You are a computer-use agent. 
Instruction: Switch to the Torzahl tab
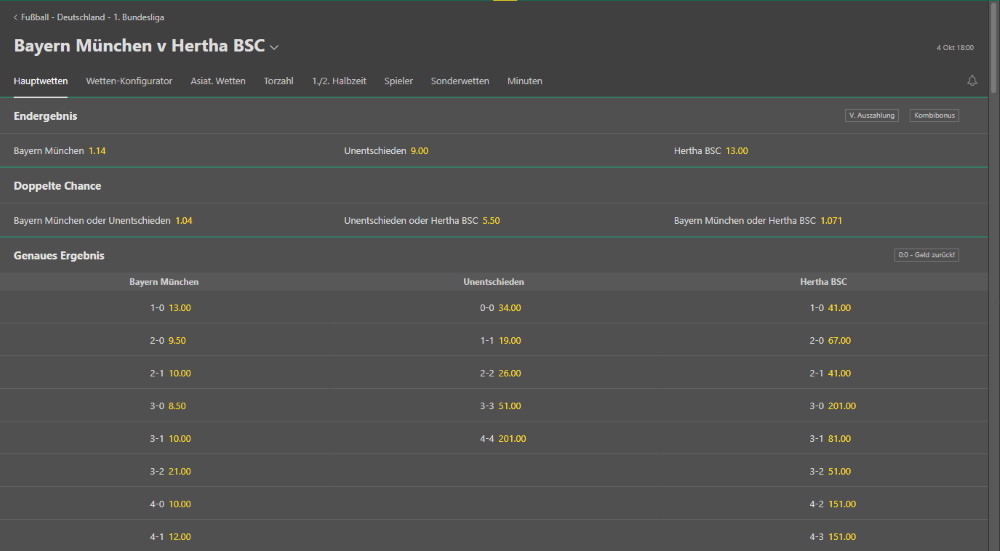[x=279, y=81]
